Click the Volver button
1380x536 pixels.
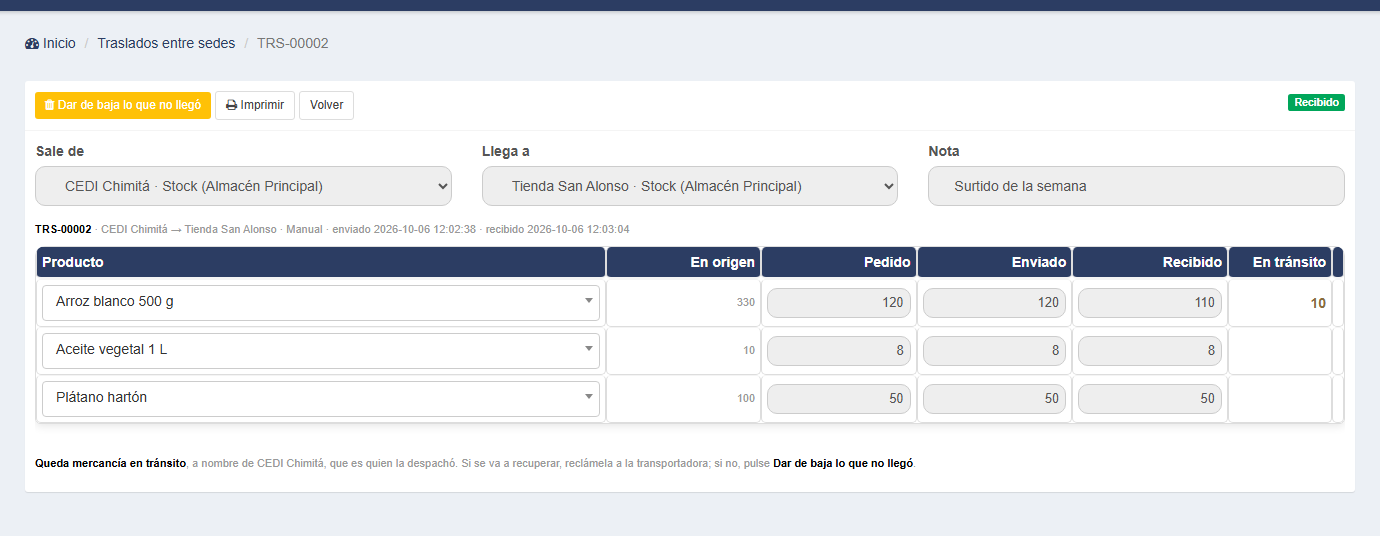[326, 105]
